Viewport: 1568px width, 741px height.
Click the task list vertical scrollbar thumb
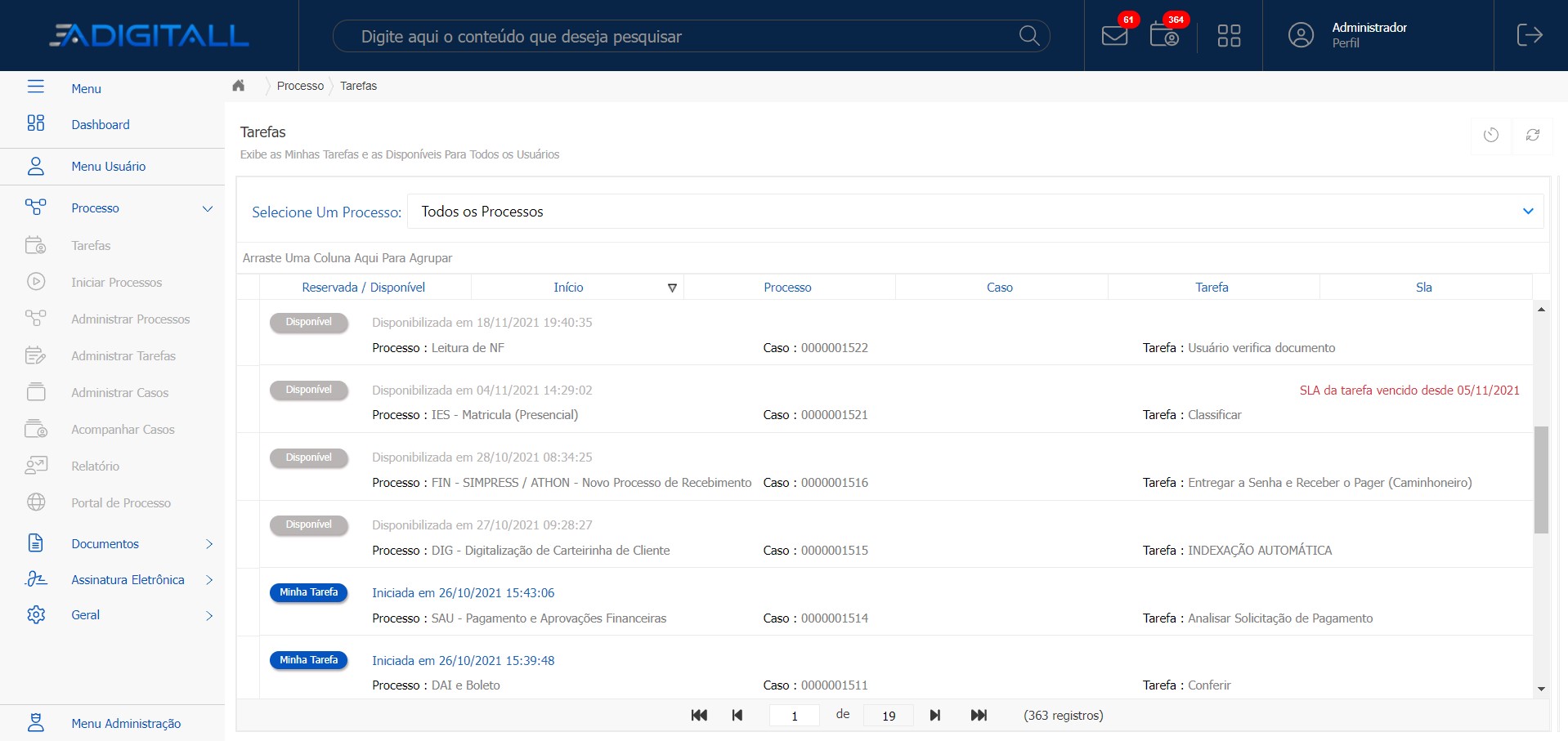[1542, 480]
